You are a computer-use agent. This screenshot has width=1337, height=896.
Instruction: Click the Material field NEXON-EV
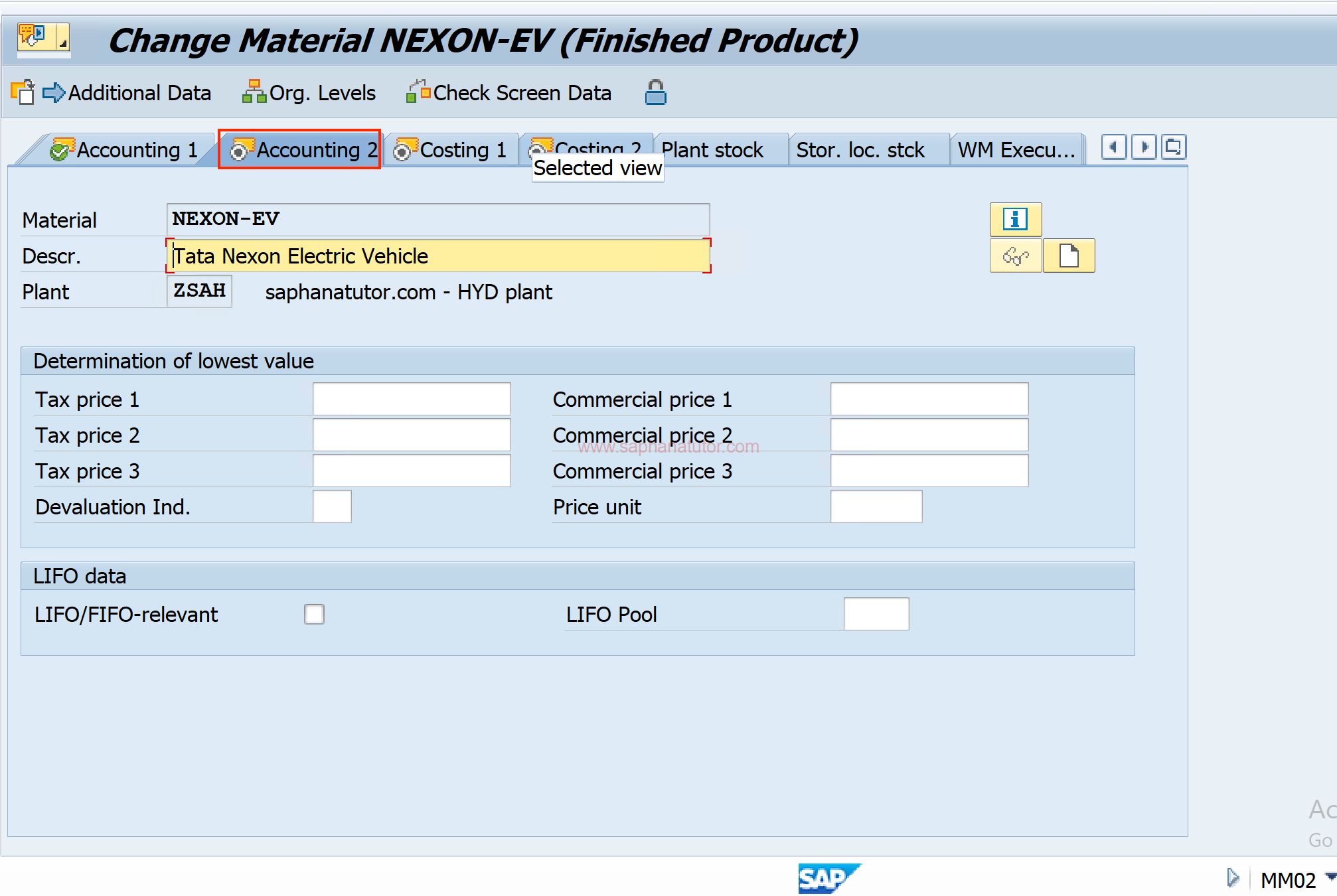(x=438, y=219)
